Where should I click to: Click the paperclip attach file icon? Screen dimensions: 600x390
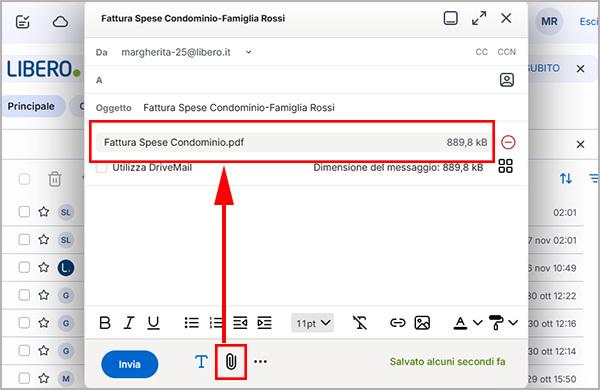(x=231, y=362)
